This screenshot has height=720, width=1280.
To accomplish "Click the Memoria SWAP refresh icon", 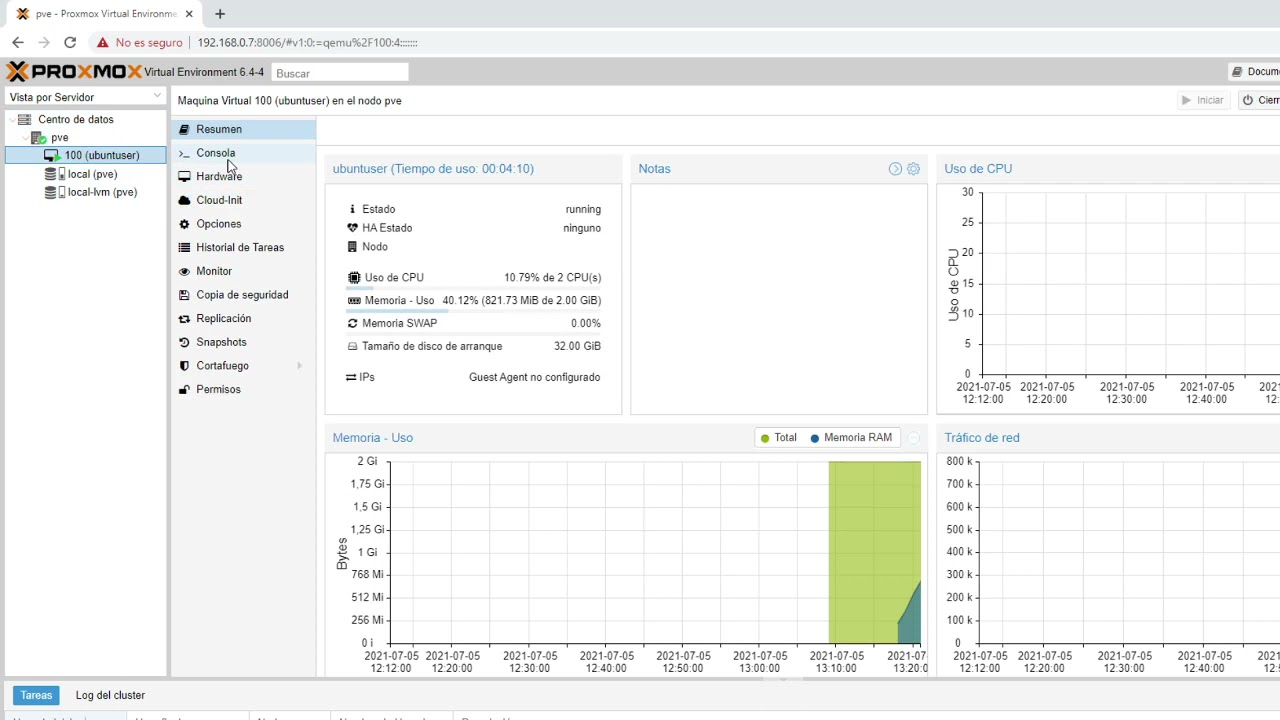I will [352, 323].
